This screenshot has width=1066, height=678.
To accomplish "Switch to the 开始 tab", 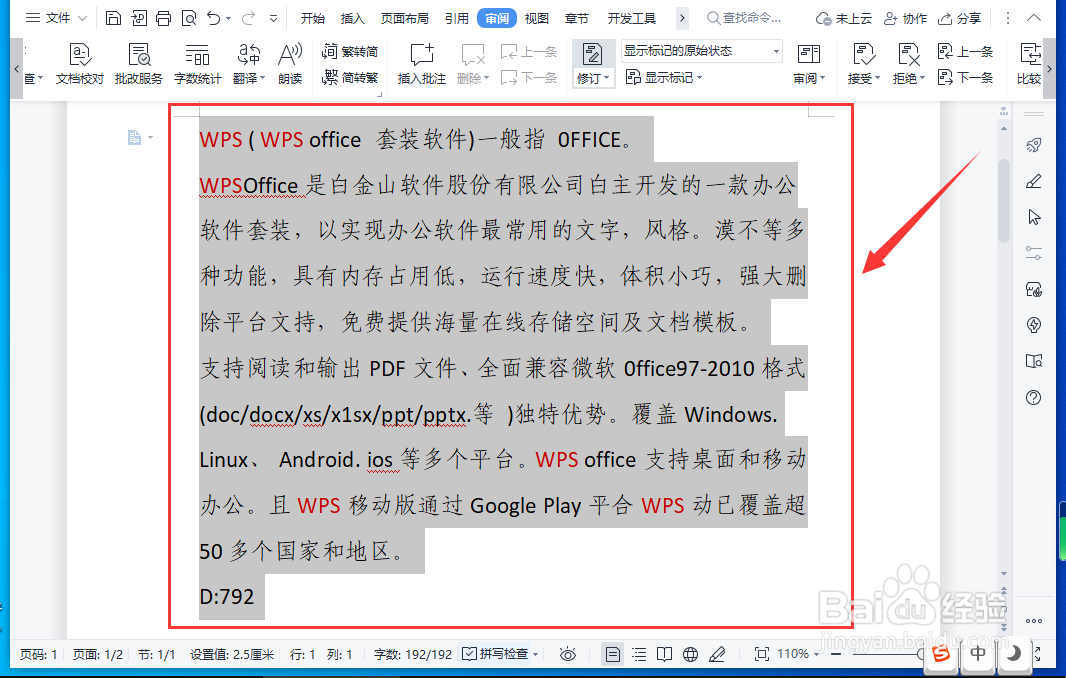I will (313, 18).
